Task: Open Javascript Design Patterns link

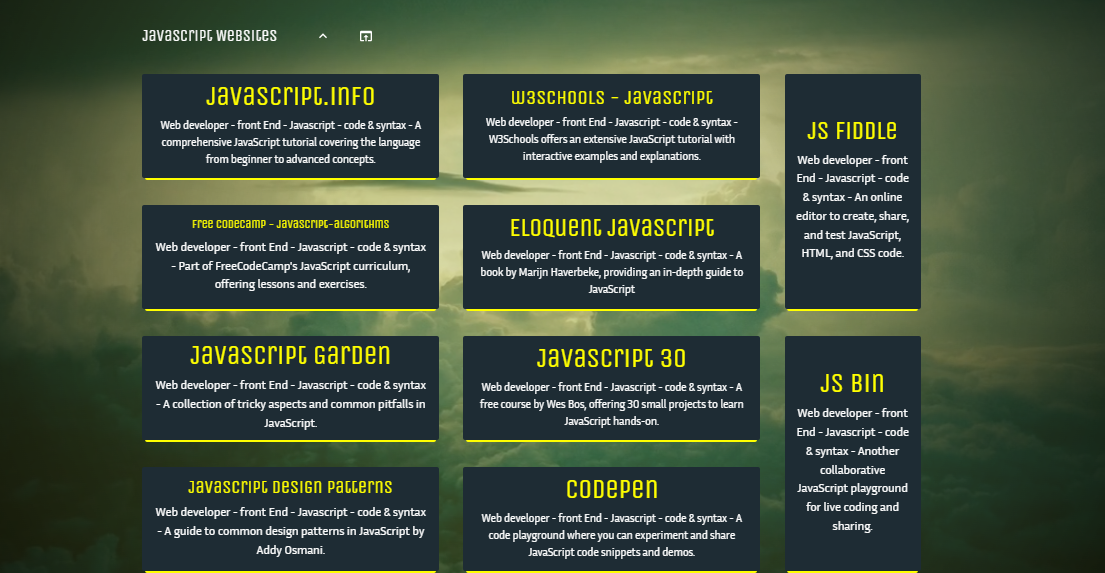Action: tap(290, 487)
